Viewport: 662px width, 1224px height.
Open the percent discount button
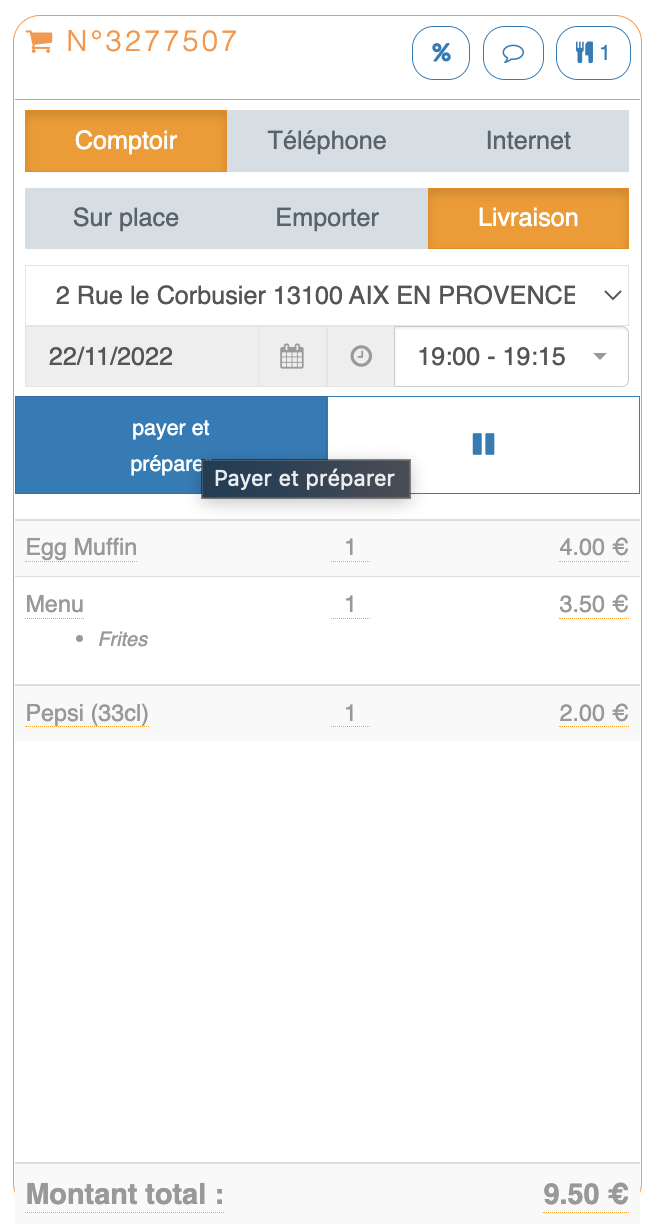(441, 53)
